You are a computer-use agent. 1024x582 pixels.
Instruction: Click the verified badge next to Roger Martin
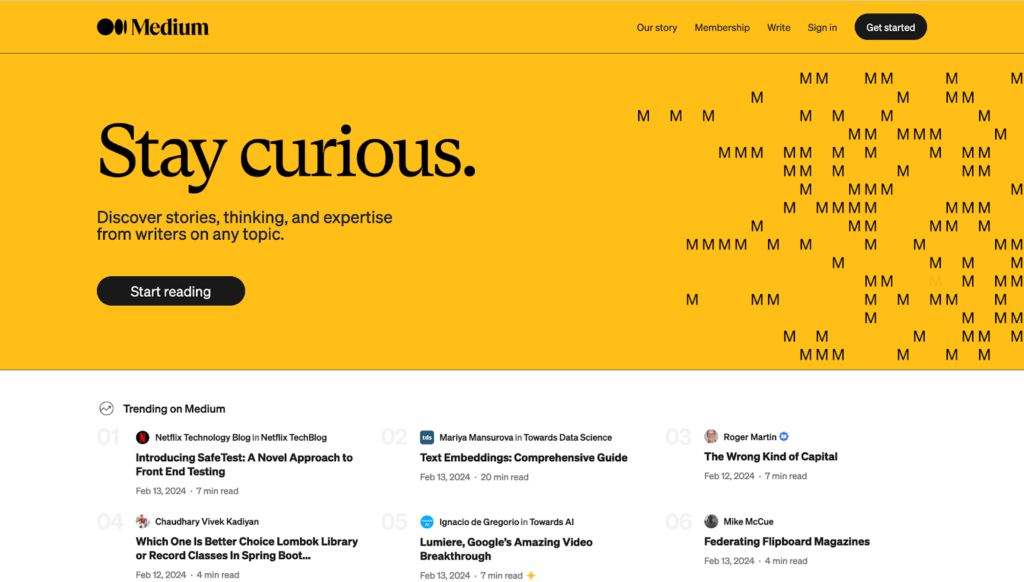coord(784,436)
